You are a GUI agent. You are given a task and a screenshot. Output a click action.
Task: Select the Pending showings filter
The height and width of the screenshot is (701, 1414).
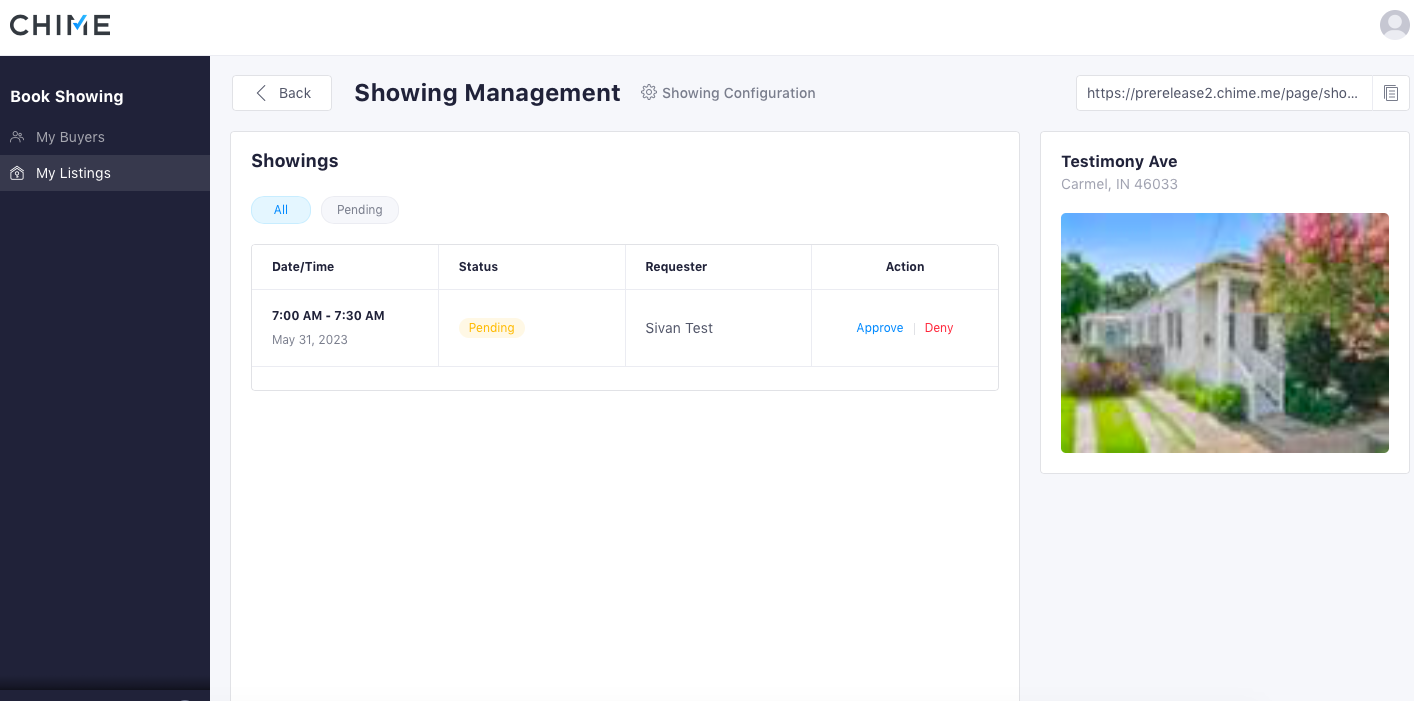(360, 210)
